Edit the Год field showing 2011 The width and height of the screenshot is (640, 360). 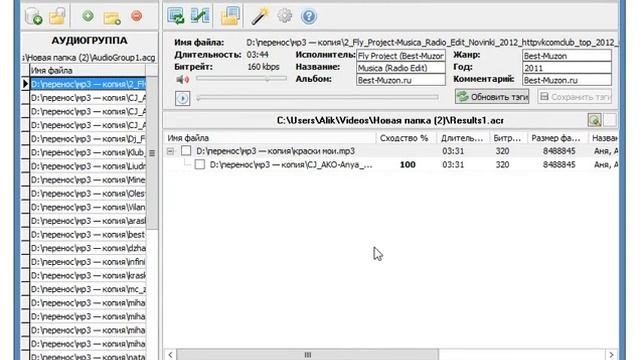(x=567, y=68)
